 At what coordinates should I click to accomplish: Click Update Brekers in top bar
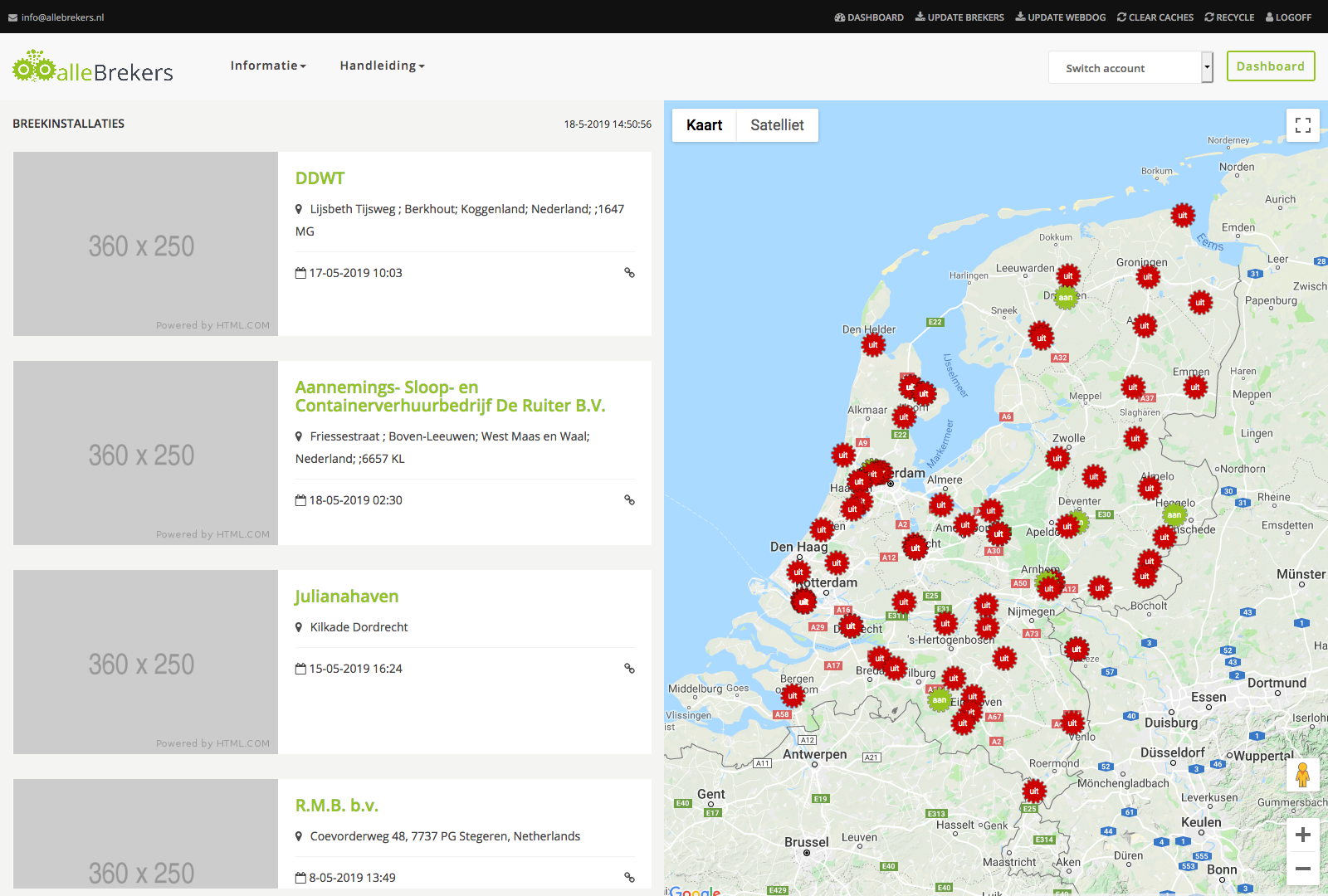tap(959, 17)
